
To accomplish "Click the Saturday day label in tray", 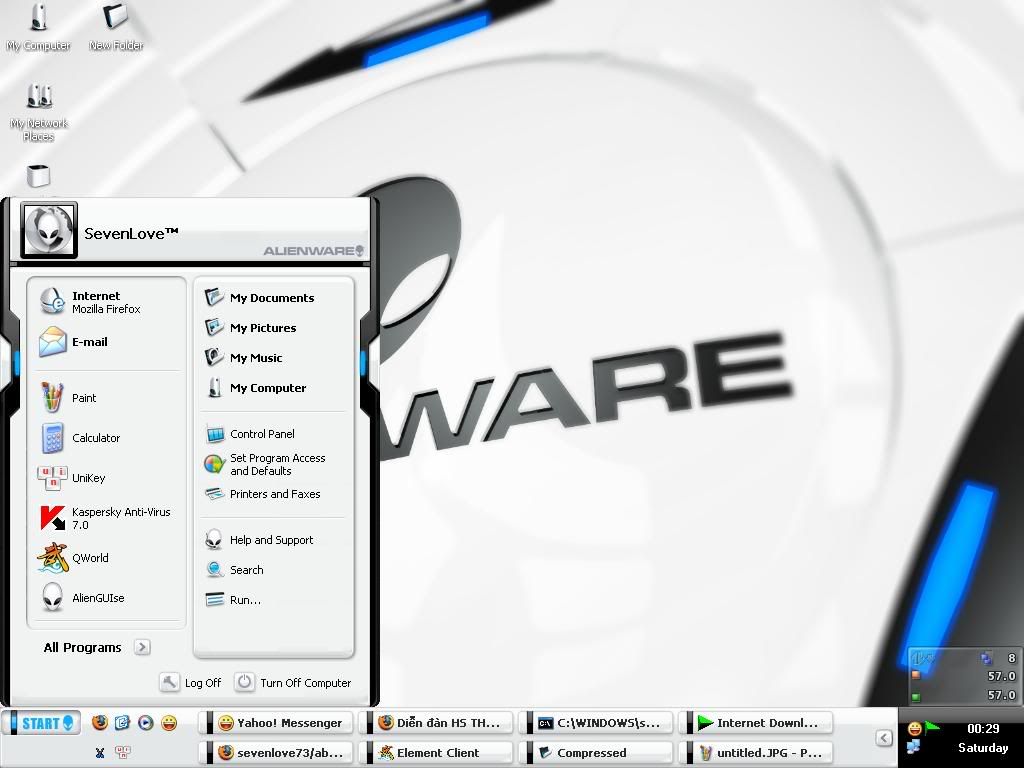I will (983, 748).
